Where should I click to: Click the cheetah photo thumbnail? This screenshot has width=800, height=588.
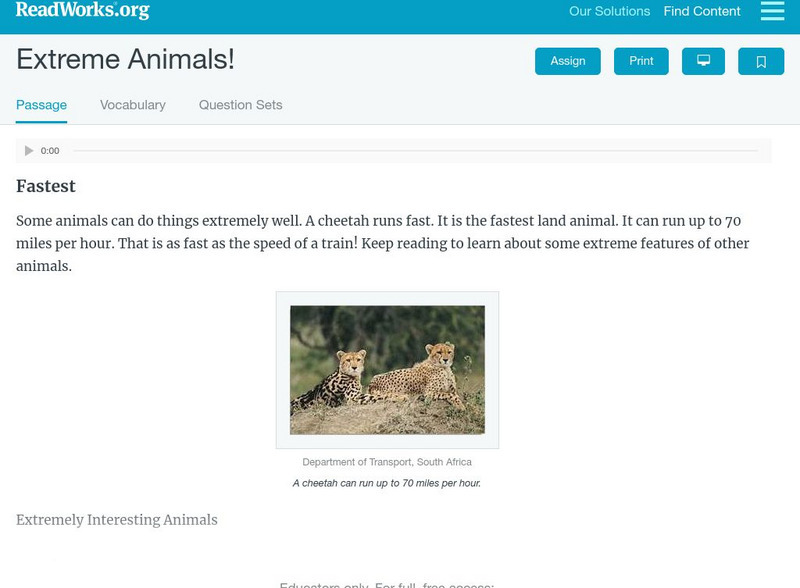[387, 370]
